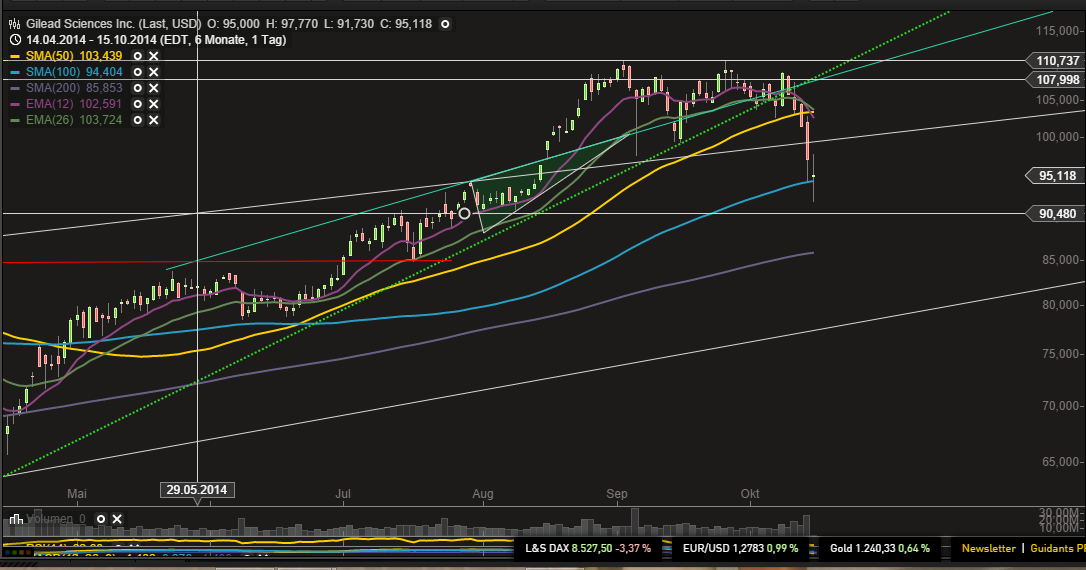Open settings circle for SMA(200)
1086x570 pixels.
(138, 89)
